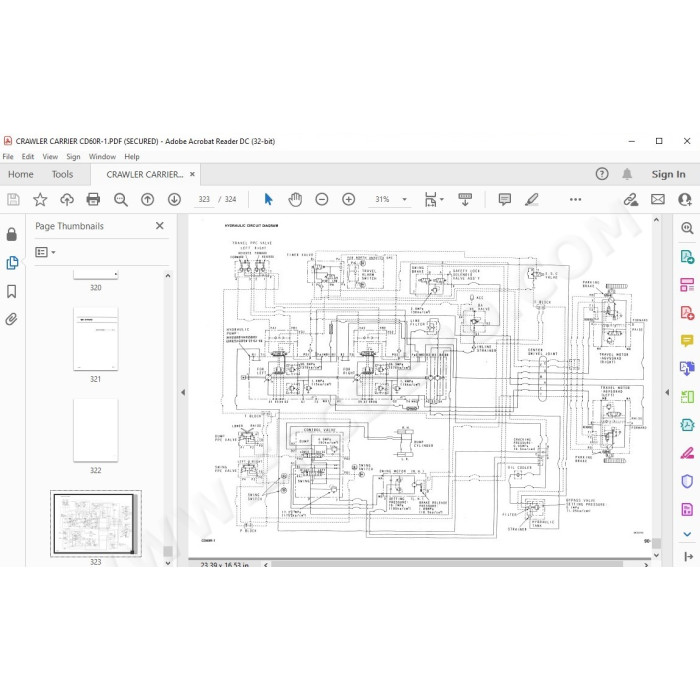Open the Edit menu
The height and width of the screenshot is (700, 700).
pyautogui.click(x=28, y=157)
